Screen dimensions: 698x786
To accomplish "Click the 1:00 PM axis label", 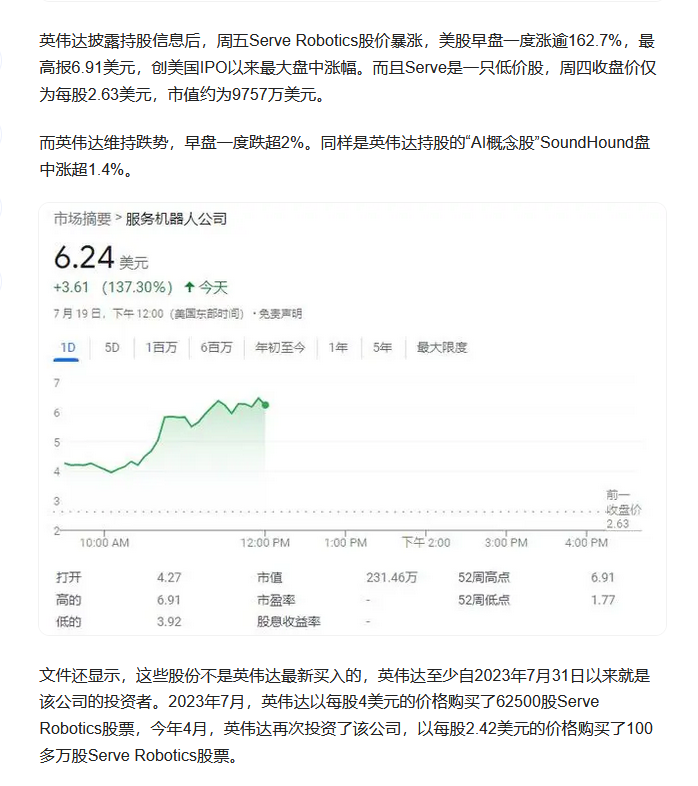I will (x=345, y=543).
